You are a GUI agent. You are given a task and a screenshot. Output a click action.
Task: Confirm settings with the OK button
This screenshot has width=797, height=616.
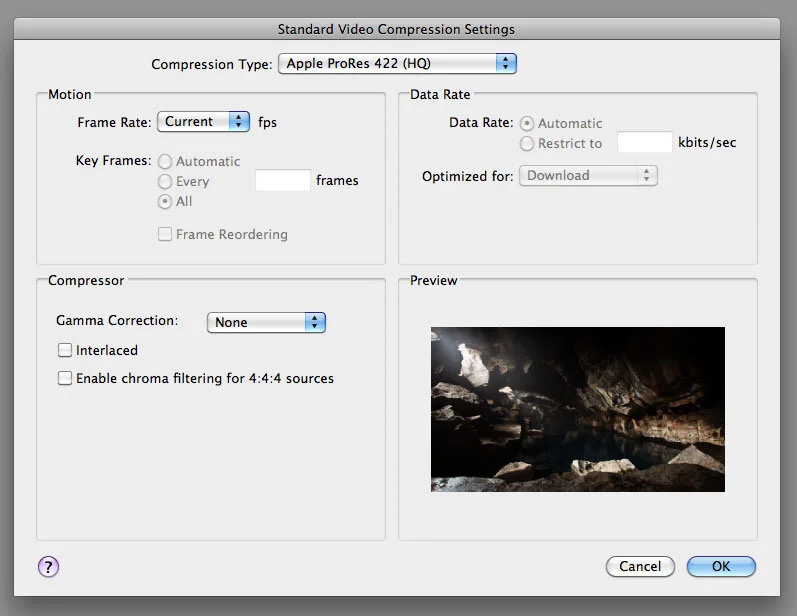tap(721, 566)
